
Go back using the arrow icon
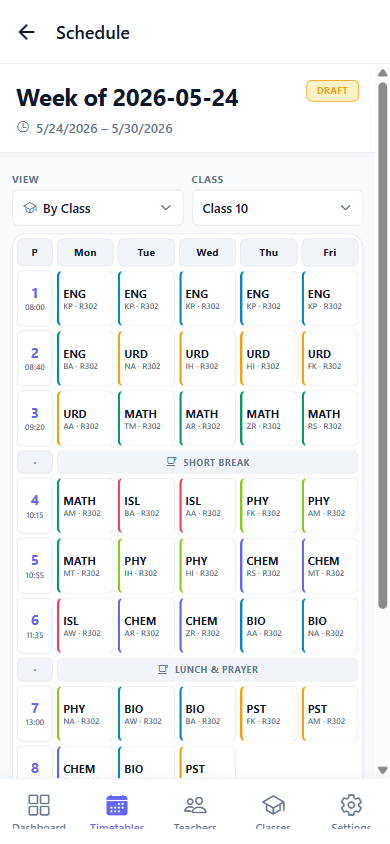tap(26, 32)
